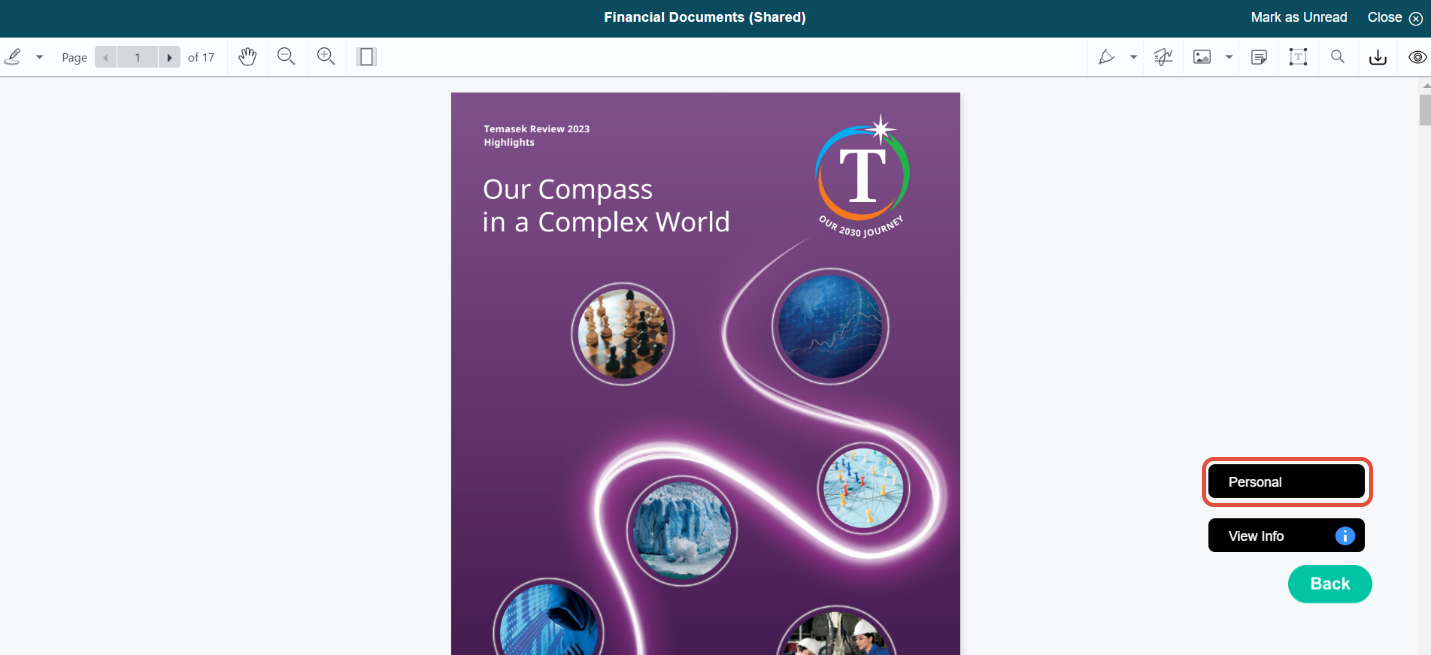Click 'Temasek Review 2023 Highlights' text

click(537, 135)
